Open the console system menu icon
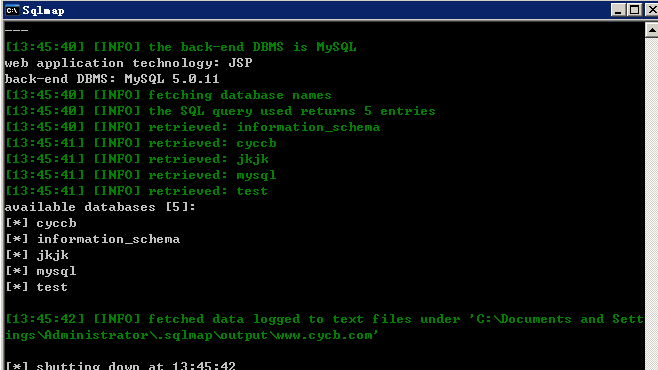658x370 pixels. click(12, 10)
